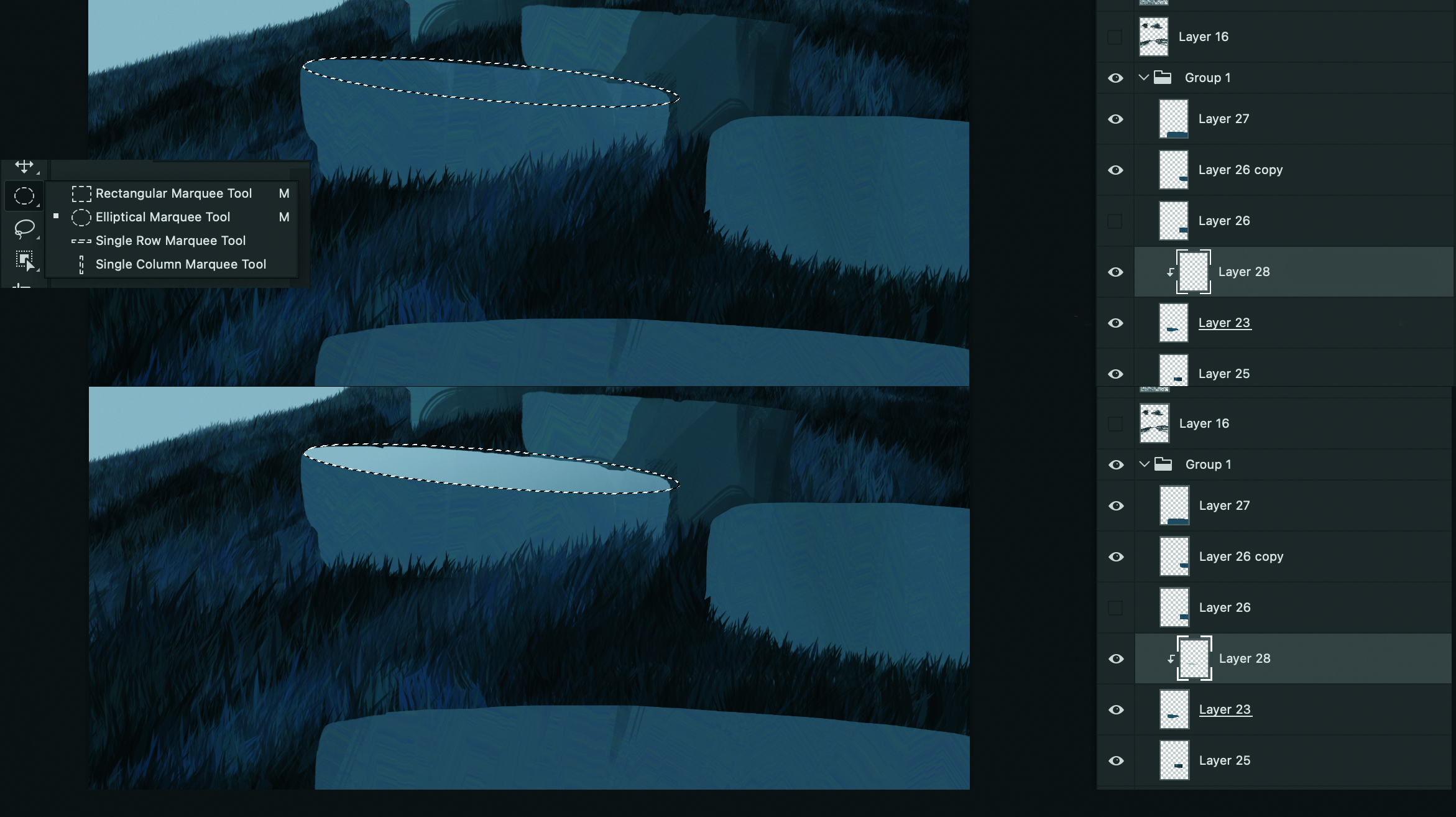Viewport: 1456px width, 817px height.
Task: Select the "Layer 28" name in upper panel
Action: [1244, 272]
